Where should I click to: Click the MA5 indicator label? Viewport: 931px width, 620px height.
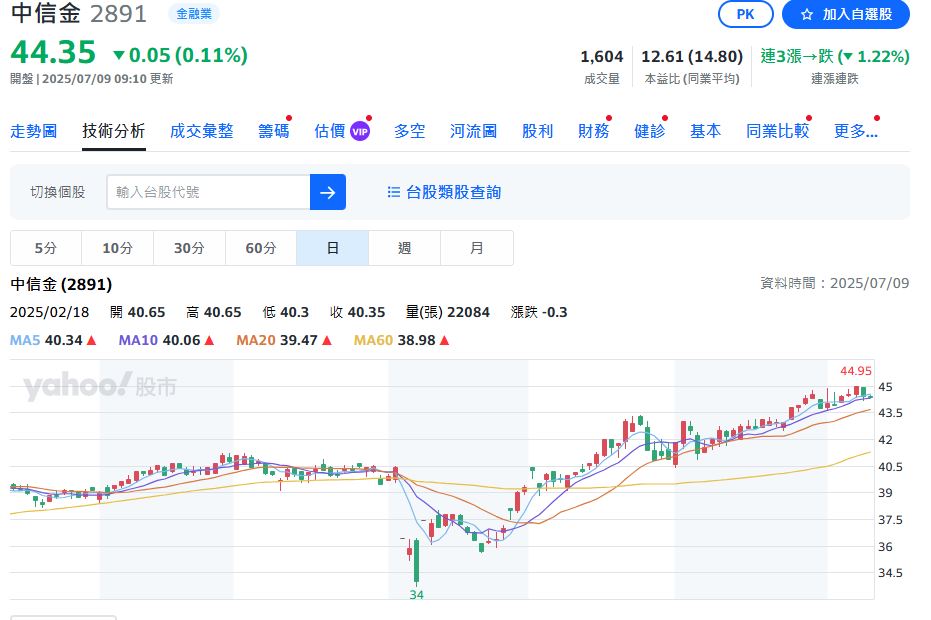(x=25, y=340)
